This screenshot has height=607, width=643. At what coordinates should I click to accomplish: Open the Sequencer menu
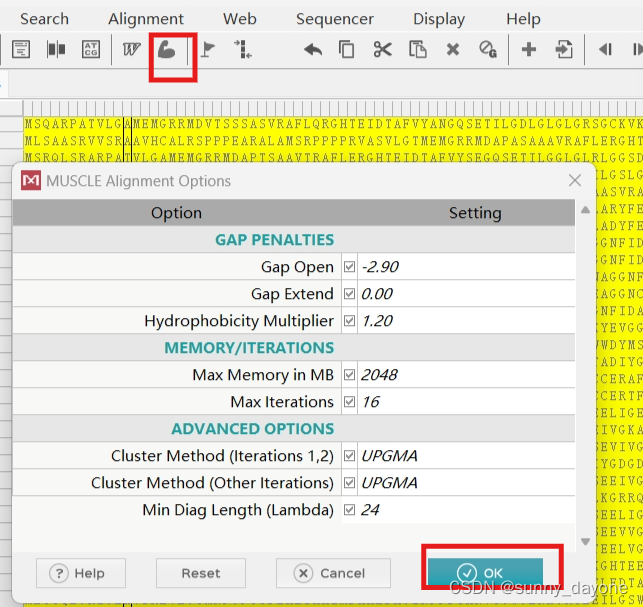335,19
